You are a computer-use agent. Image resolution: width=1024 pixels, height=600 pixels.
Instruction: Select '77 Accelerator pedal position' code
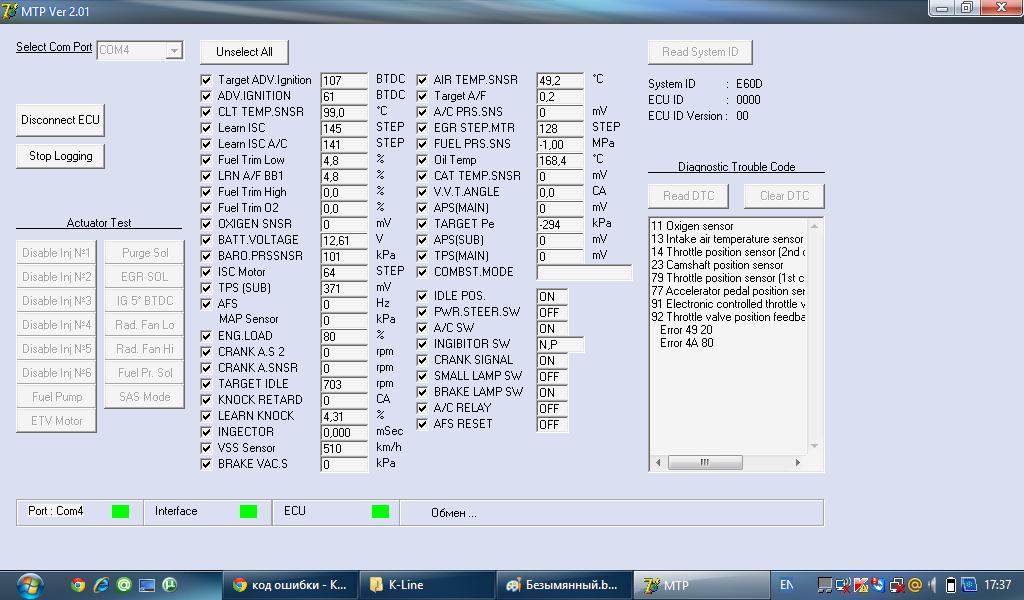click(728, 291)
